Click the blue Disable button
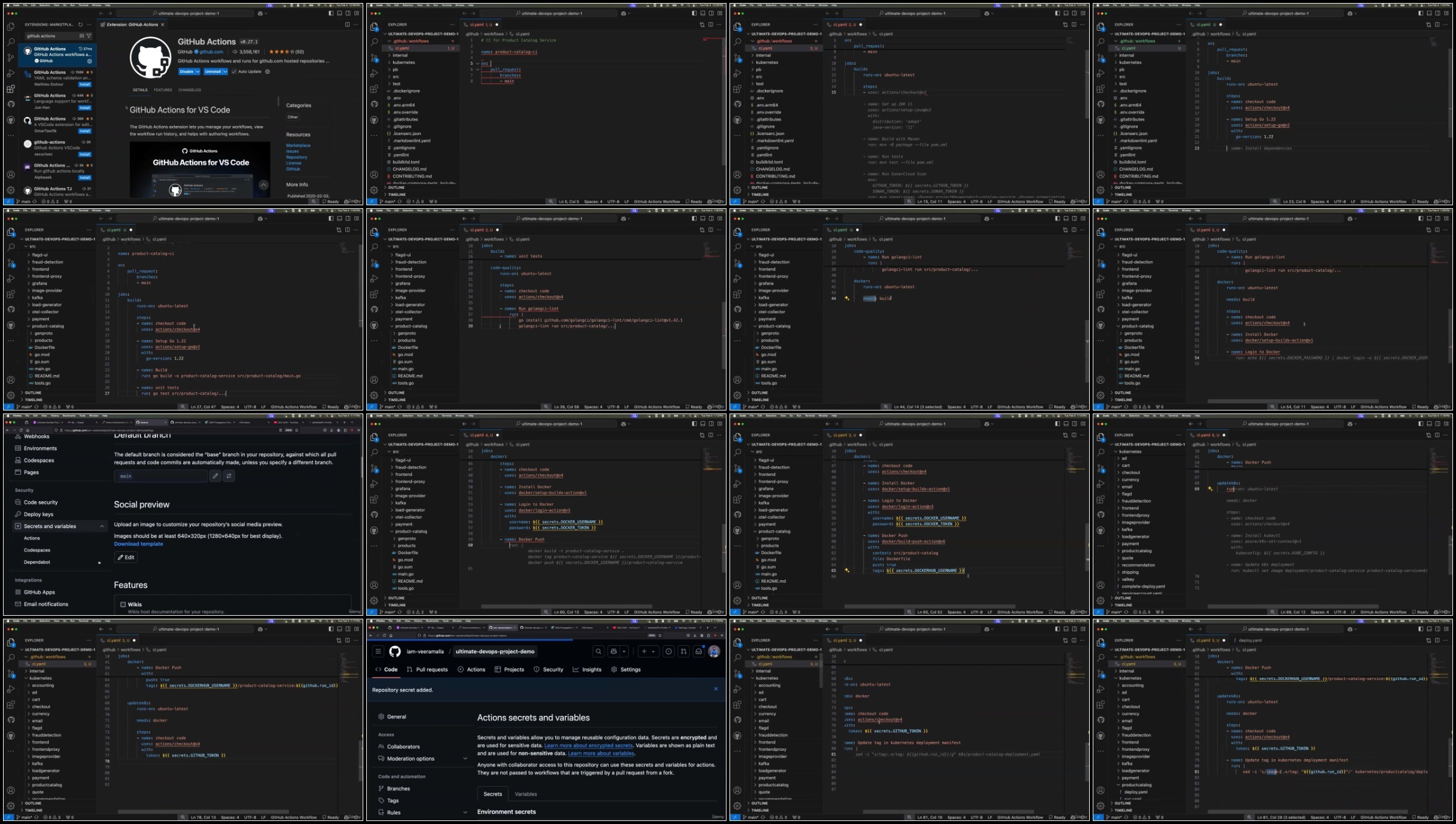Image resolution: width=1456 pixels, height=824 pixels. [x=187, y=71]
